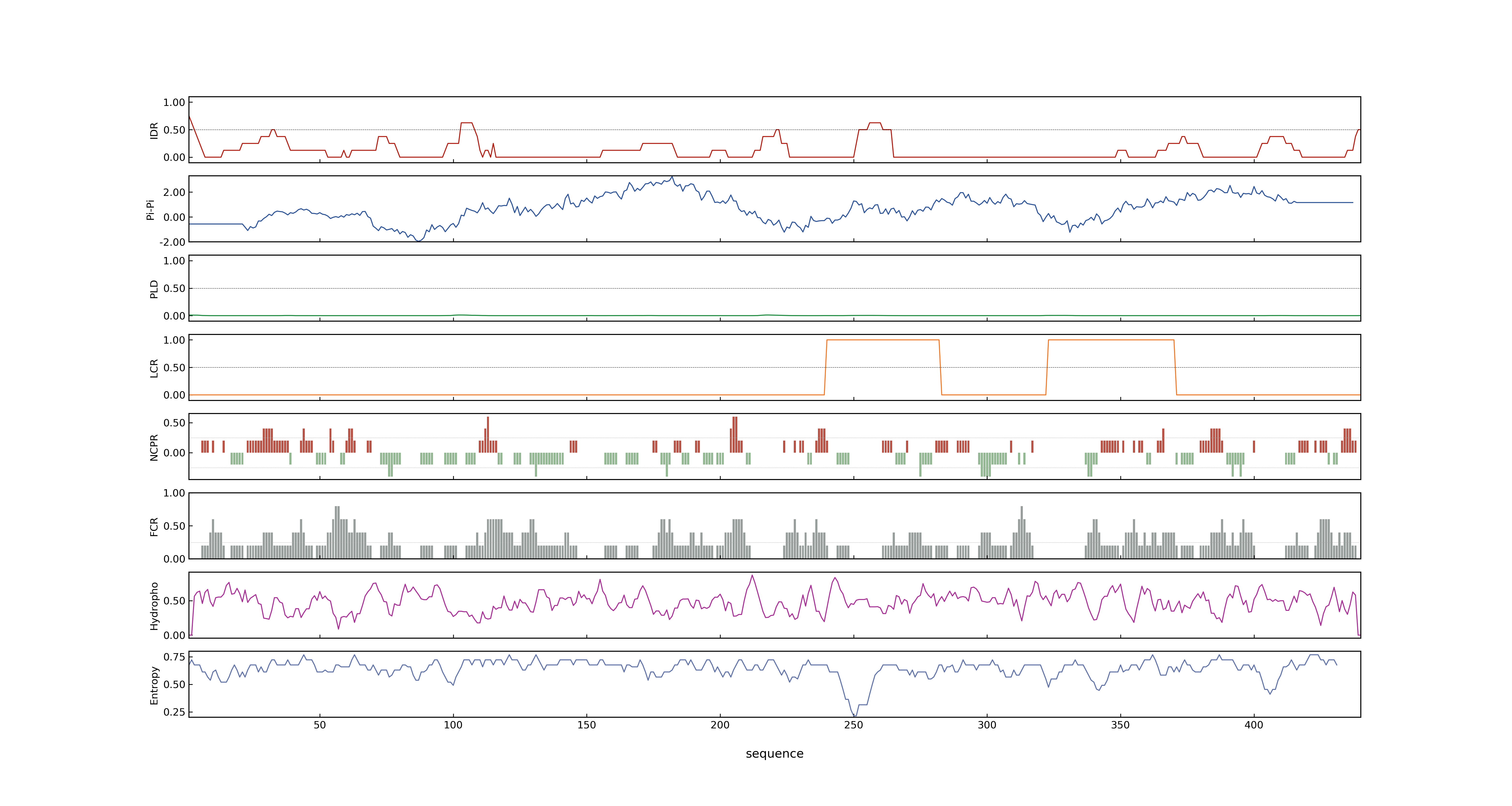Click the 0.75 tick on Entropy axis
Image resolution: width=1512 pixels, height=806 pixels.
(x=174, y=657)
